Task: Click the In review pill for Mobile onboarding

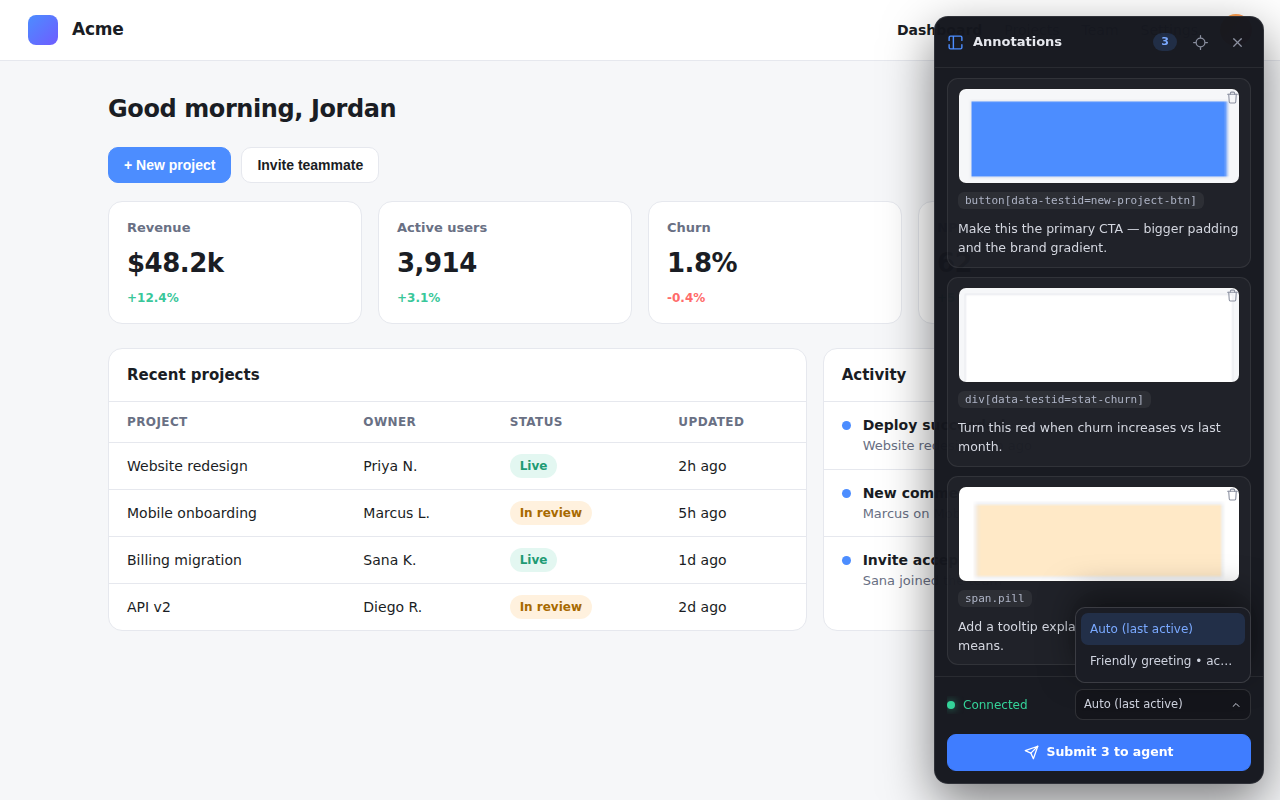Action: (x=551, y=513)
